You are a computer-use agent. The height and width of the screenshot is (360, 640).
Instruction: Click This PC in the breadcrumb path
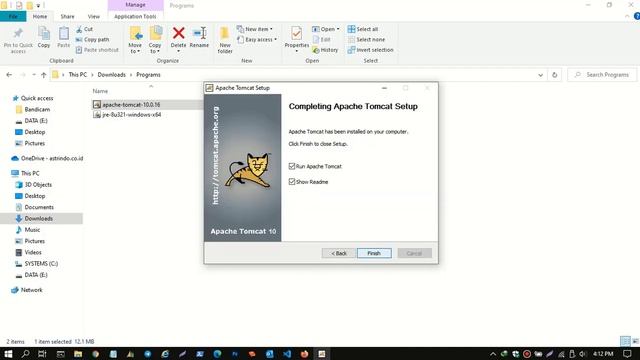pos(78,75)
